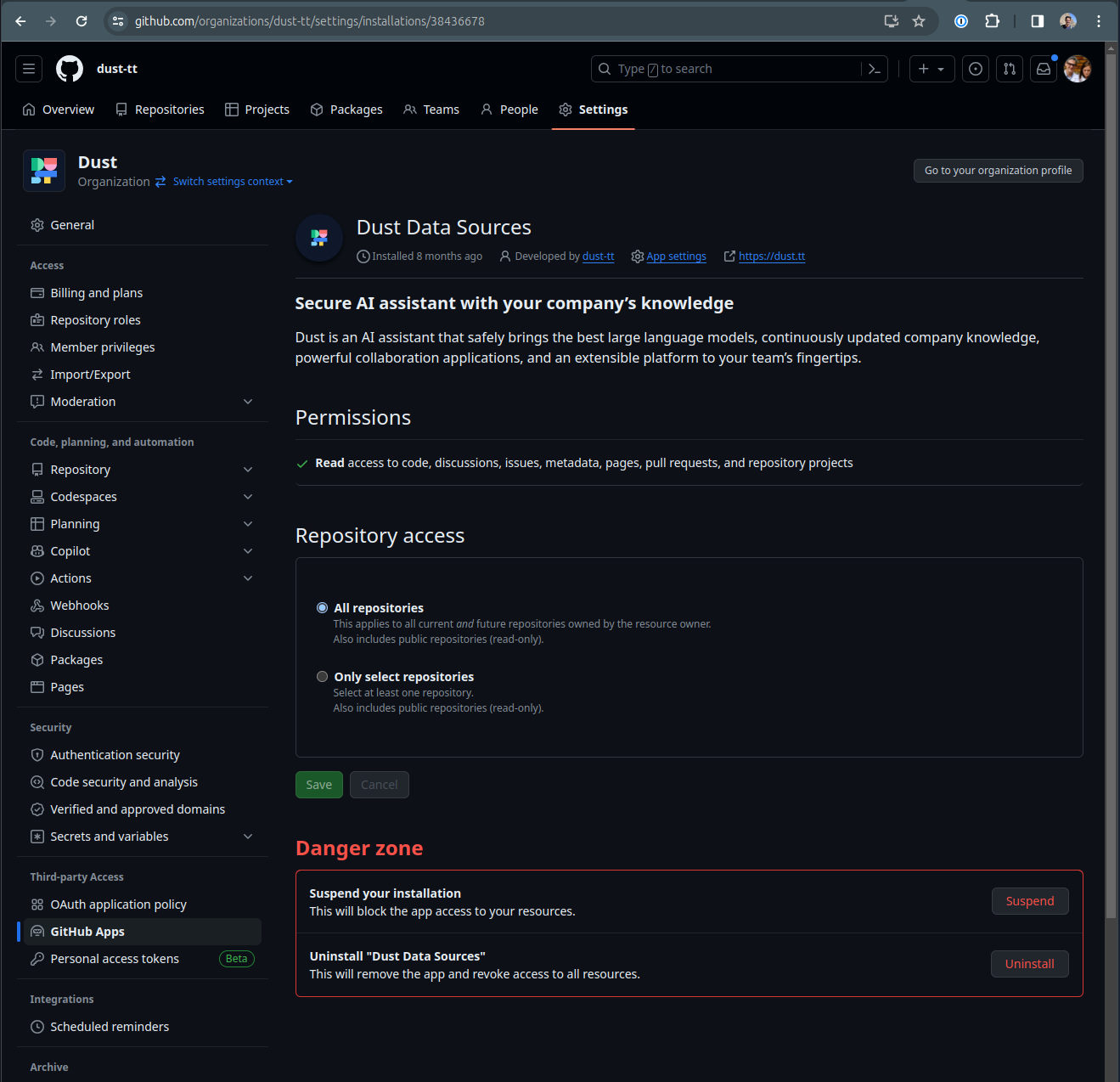
Task: Switch to the Teams tab
Action: 431,110
